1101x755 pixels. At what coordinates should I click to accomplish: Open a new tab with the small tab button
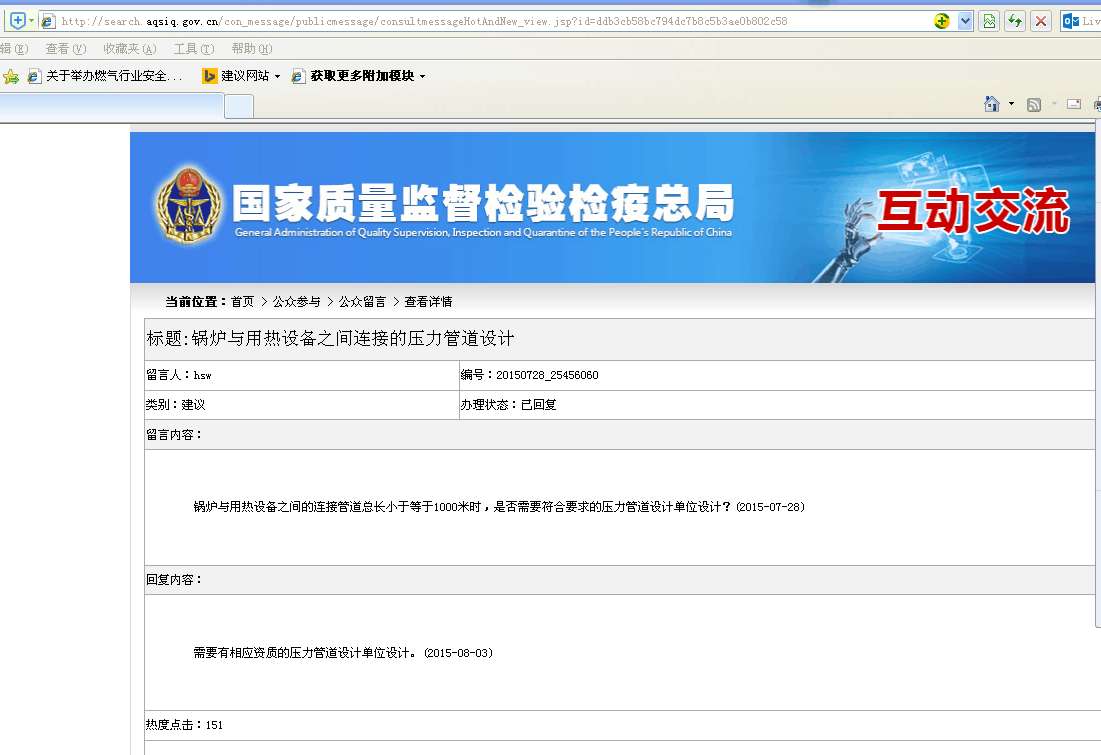pyautogui.click(x=239, y=107)
